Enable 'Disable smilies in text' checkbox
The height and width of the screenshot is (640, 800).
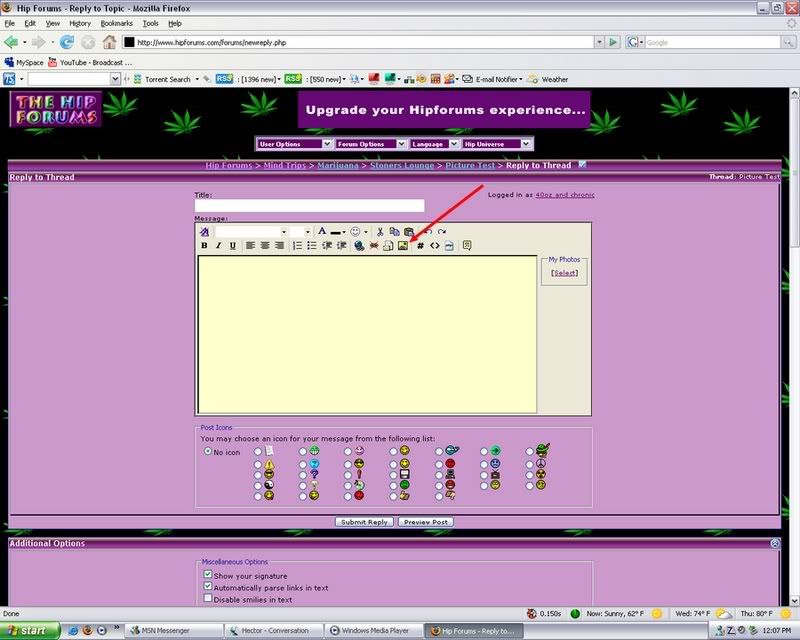[208, 599]
